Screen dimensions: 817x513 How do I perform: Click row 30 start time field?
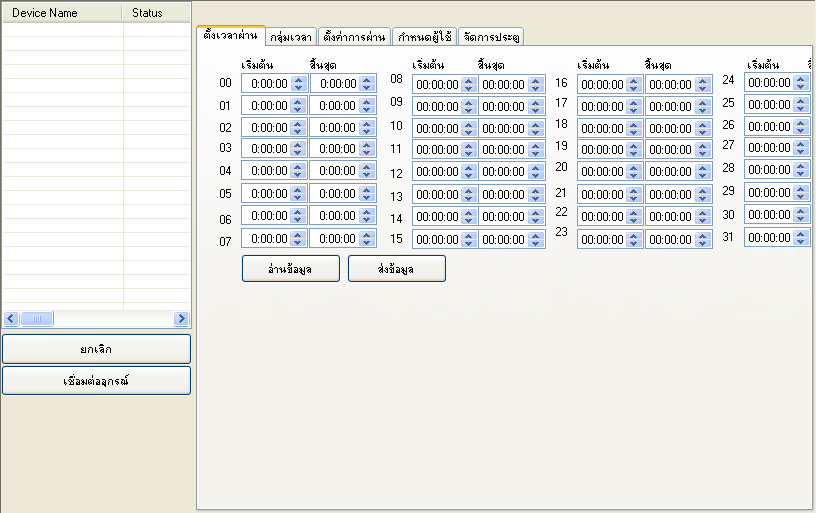[777, 214]
